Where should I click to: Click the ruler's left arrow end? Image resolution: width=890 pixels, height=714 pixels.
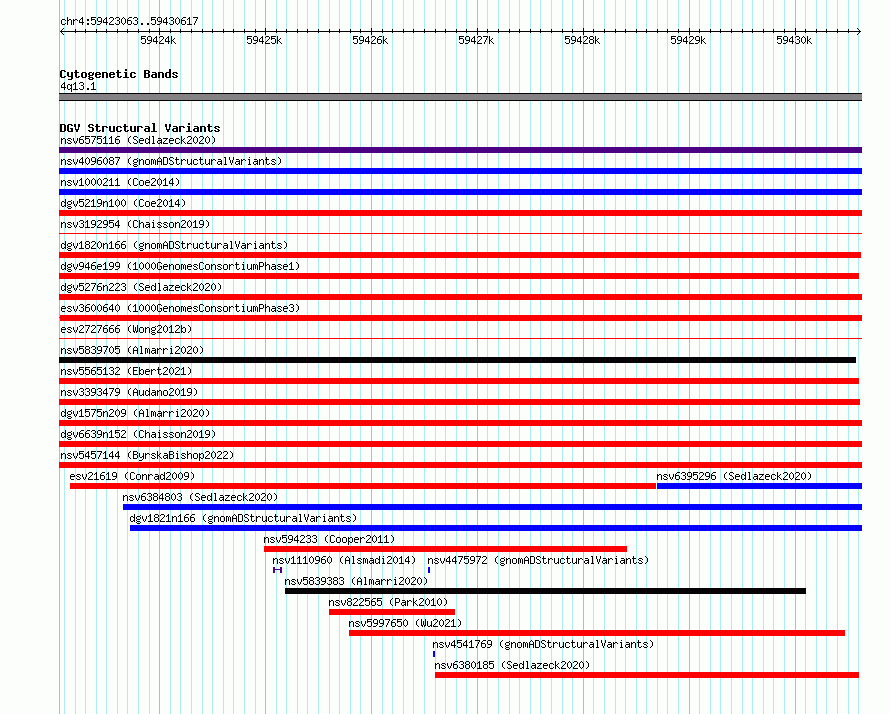click(61, 31)
